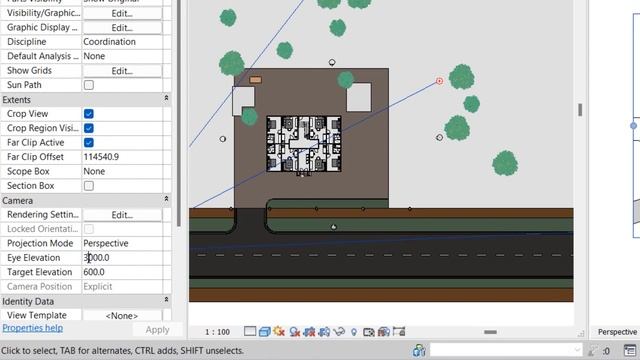Click the plan view horizontal scroll thumb
The width and height of the screenshot is (640, 360).
490,332
